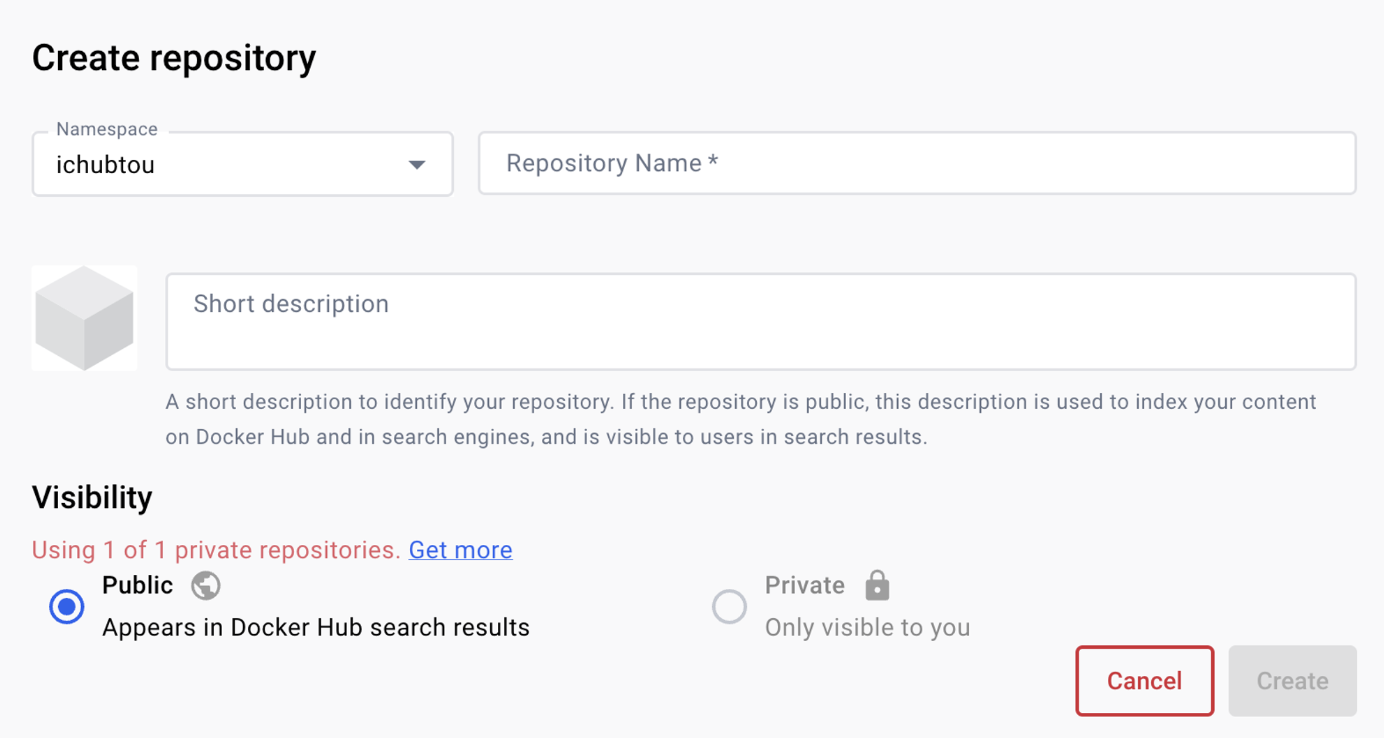Select the Public visibility radio button
1384x738 pixels.
click(x=67, y=606)
